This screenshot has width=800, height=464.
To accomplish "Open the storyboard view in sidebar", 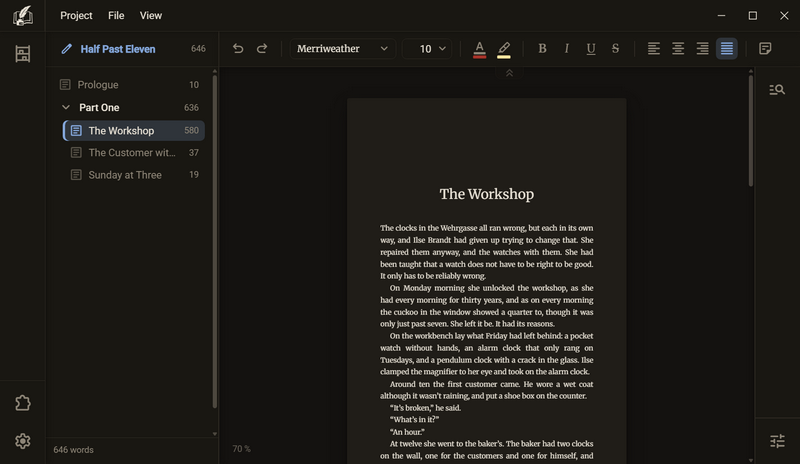I will 22,54.
